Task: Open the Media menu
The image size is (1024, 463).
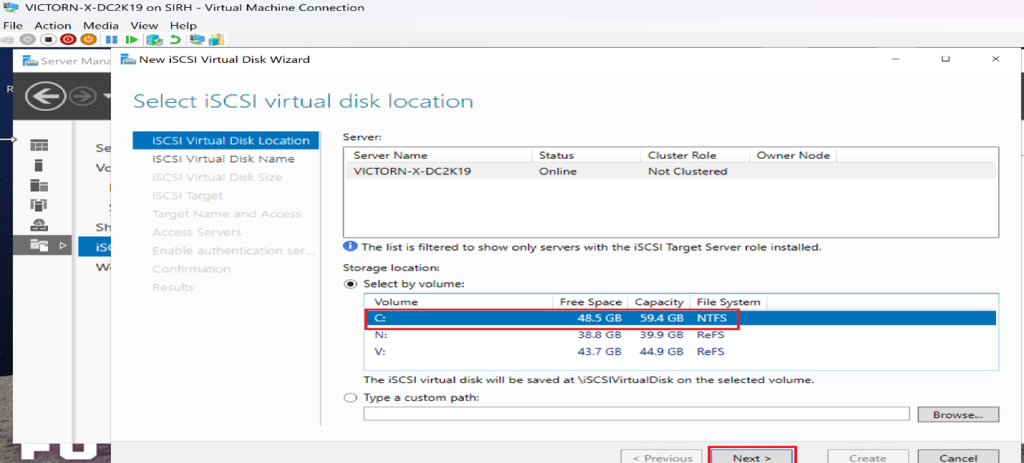Action: (100, 25)
